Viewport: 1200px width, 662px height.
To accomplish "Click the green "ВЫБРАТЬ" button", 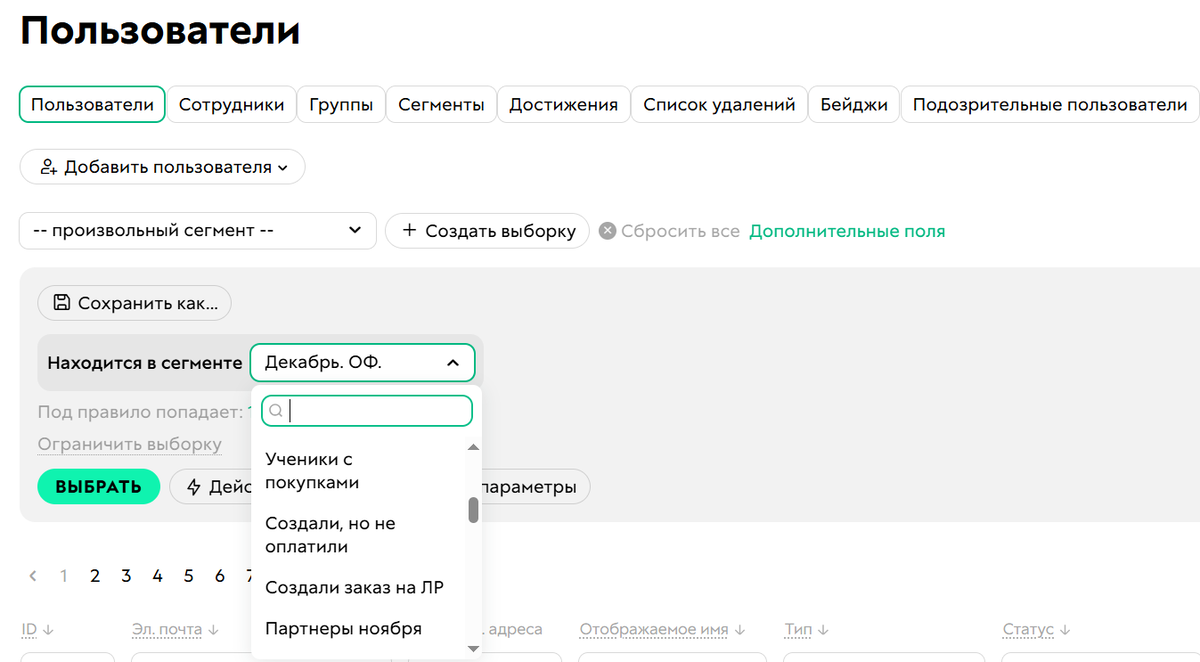I will point(98,486).
